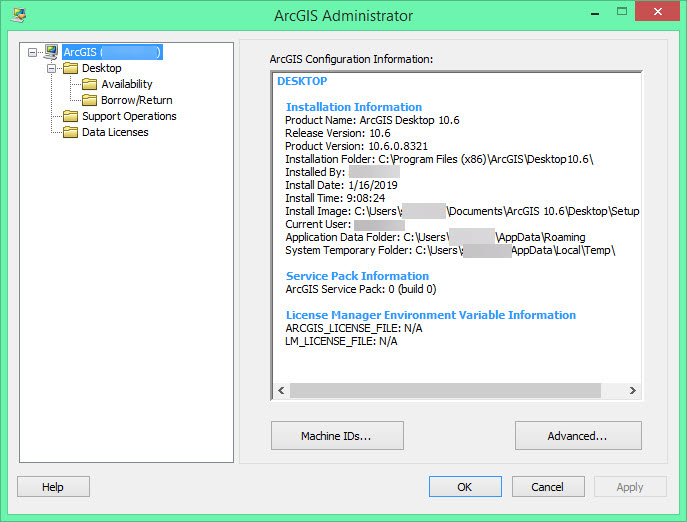
Task: Click the 'Current User:' line
Action: [345, 224]
